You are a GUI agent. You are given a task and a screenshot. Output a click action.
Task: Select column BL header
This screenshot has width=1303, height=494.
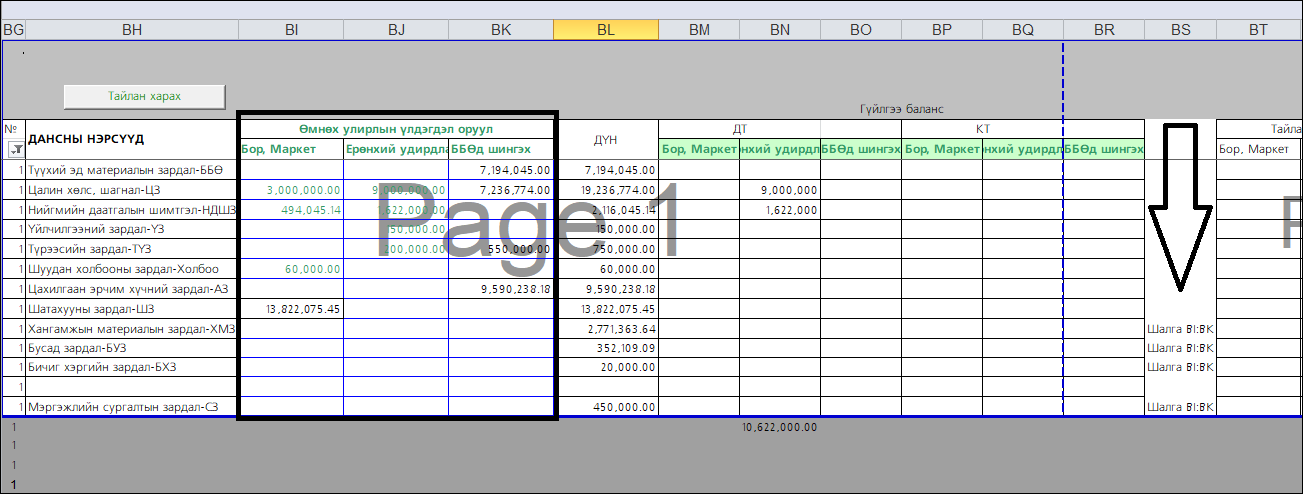point(605,30)
